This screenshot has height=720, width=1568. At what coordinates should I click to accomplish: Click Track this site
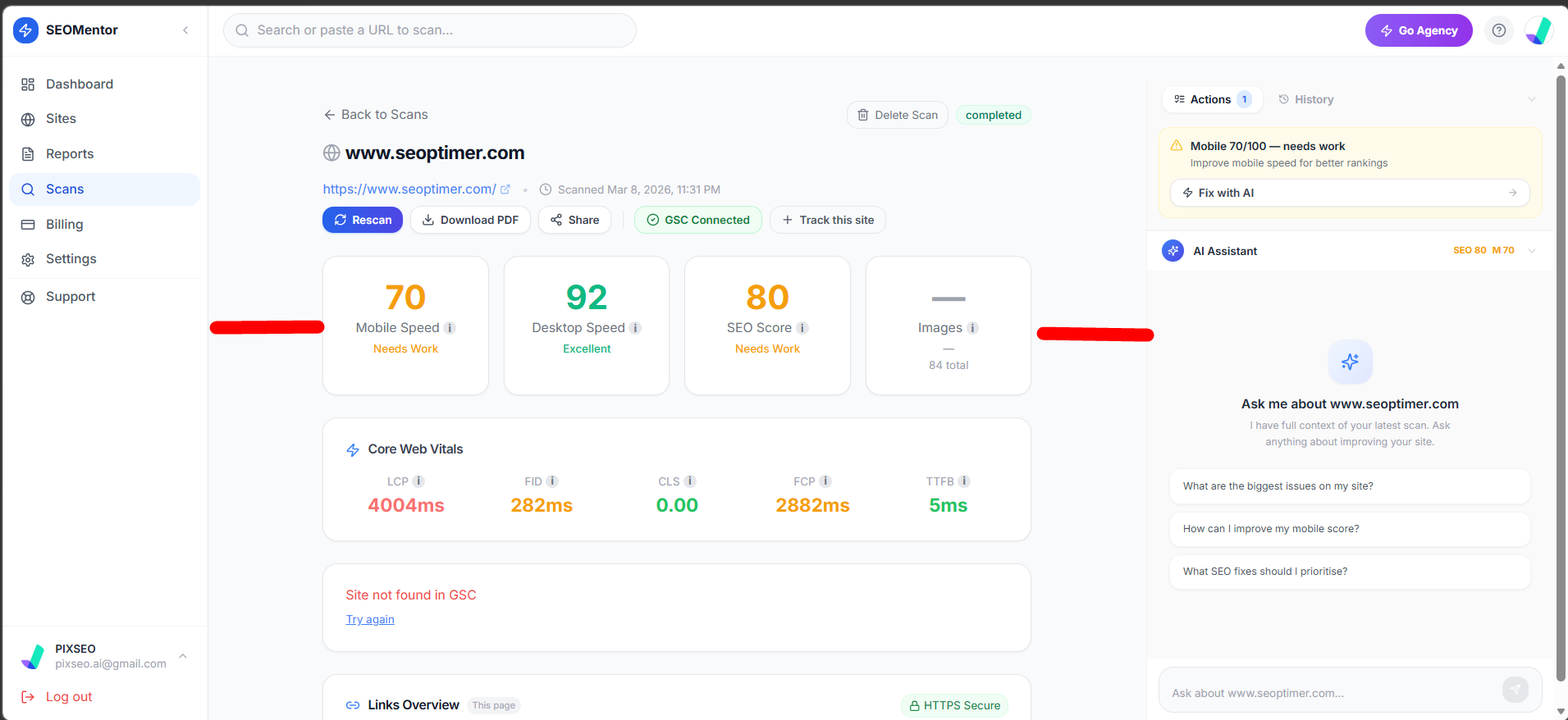click(x=827, y=220)
